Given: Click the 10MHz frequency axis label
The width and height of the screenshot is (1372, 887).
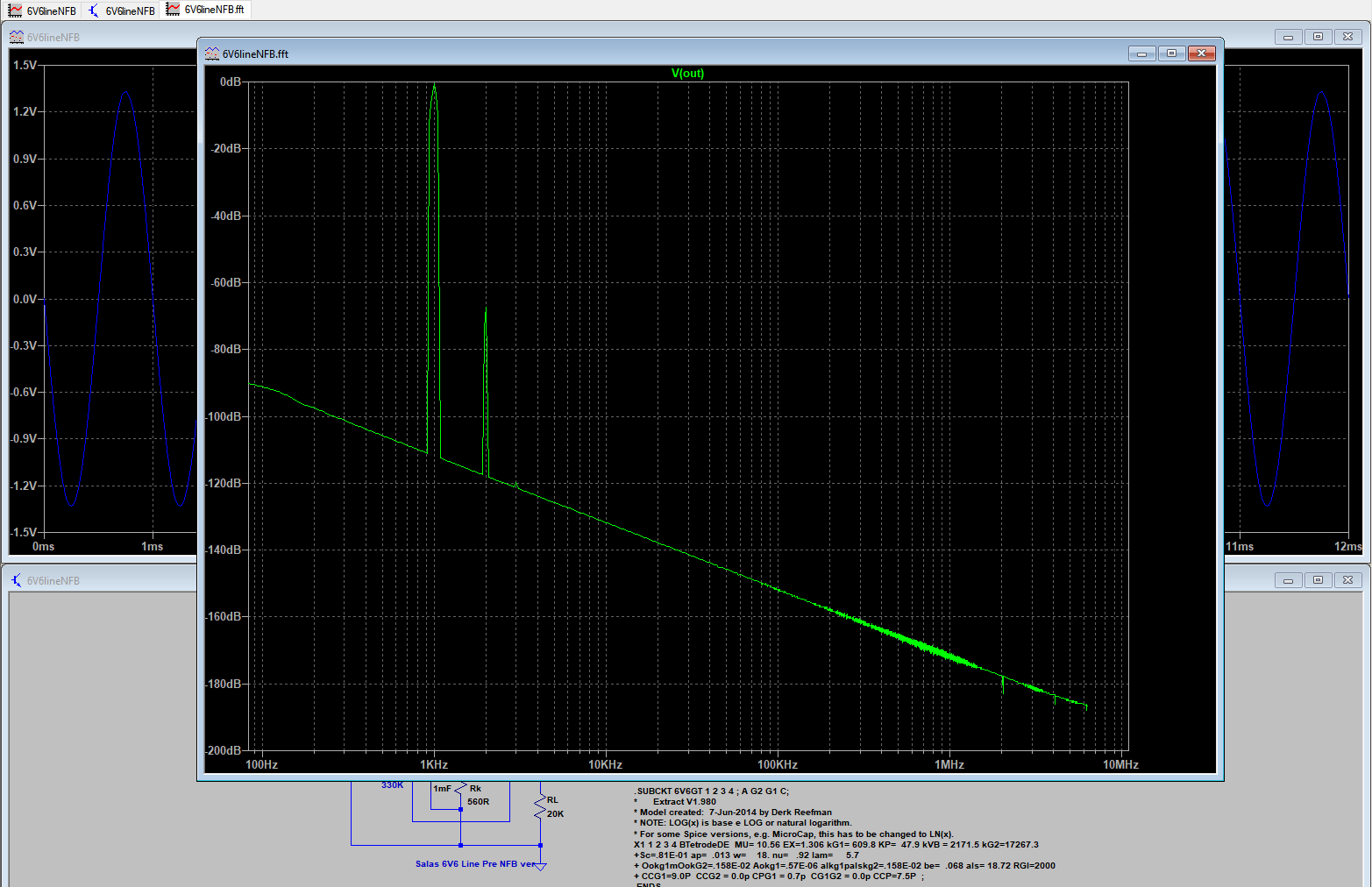Looking at the screenshot, I should tap(1120, 764).
